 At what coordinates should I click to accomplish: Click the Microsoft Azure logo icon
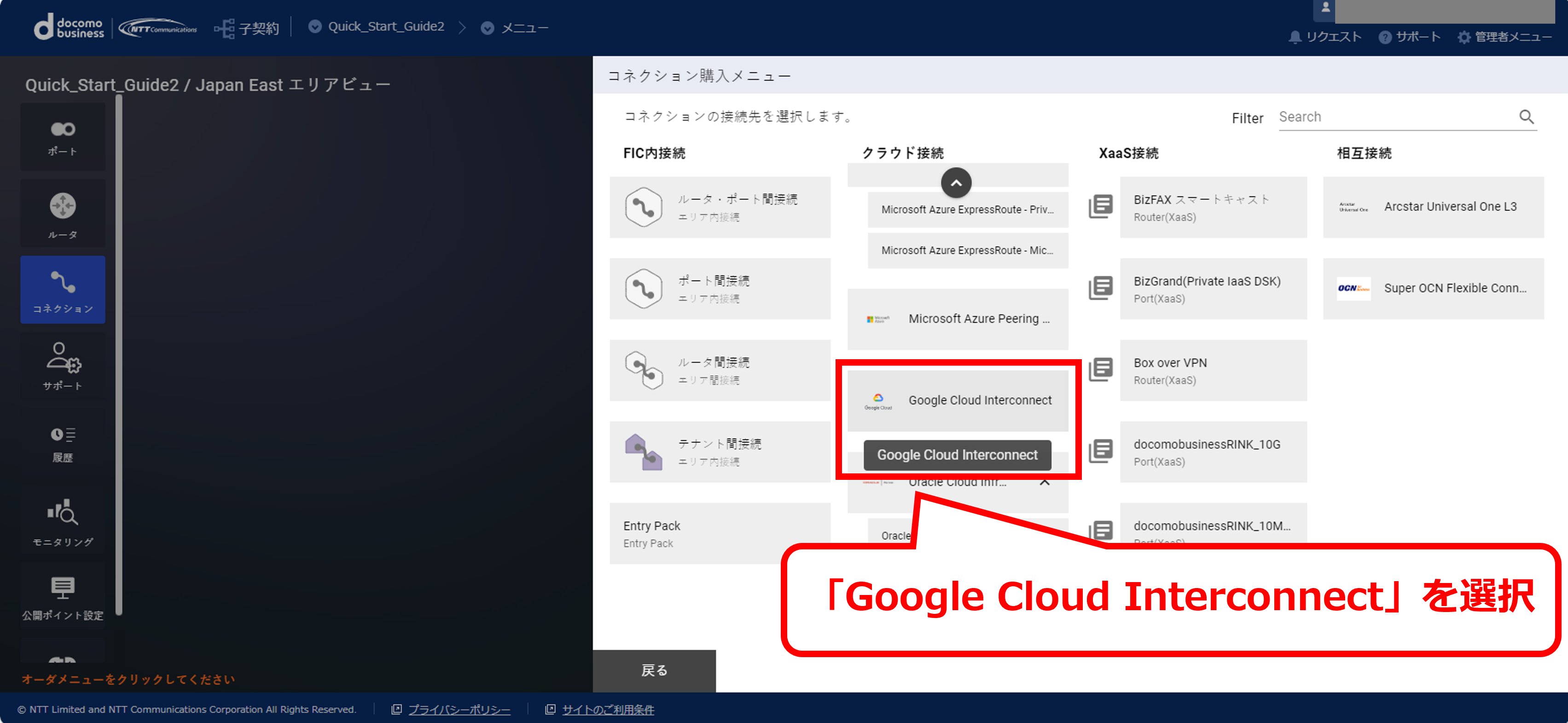coord(878,320)
